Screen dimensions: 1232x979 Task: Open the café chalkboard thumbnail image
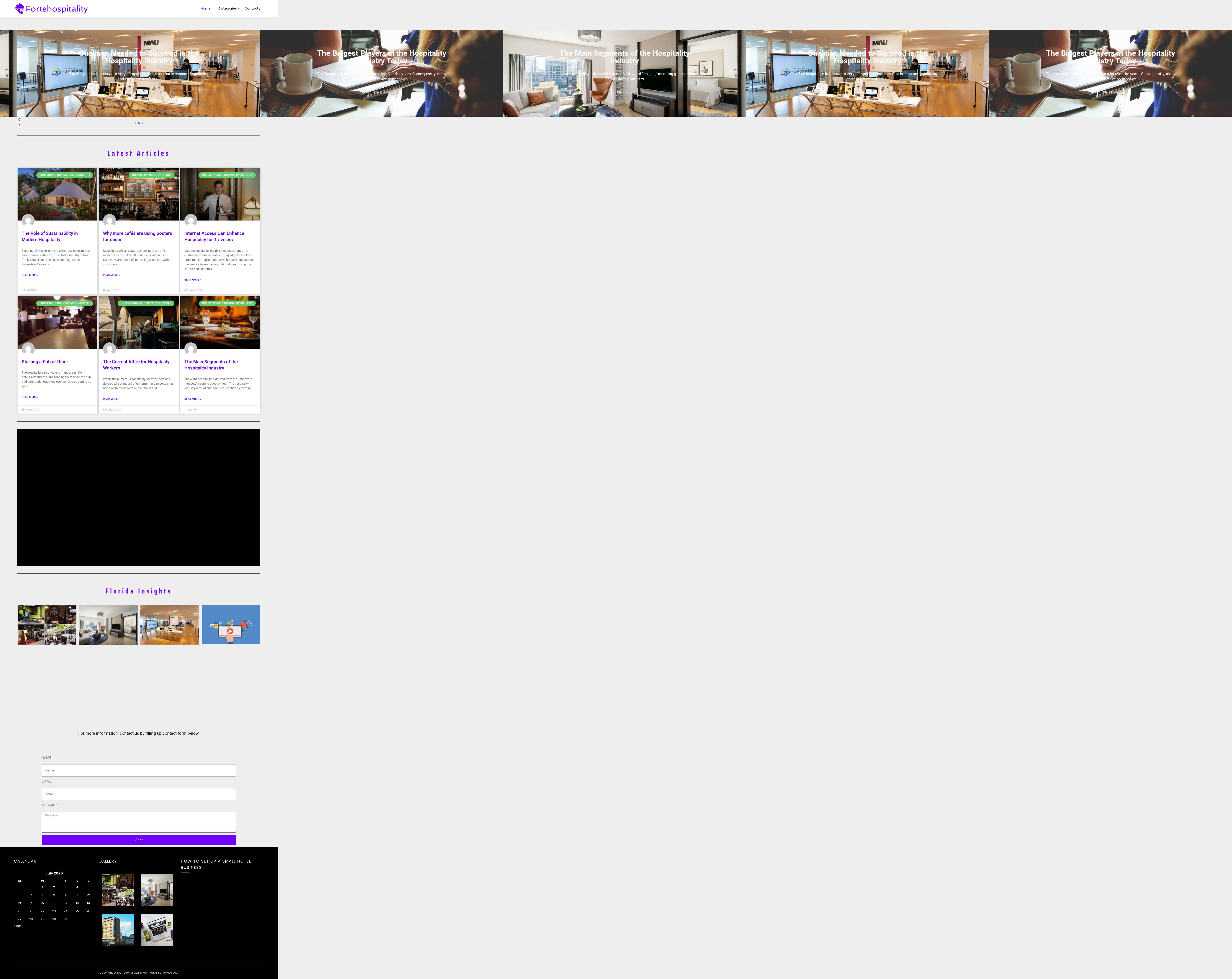[x=139, y=194]
